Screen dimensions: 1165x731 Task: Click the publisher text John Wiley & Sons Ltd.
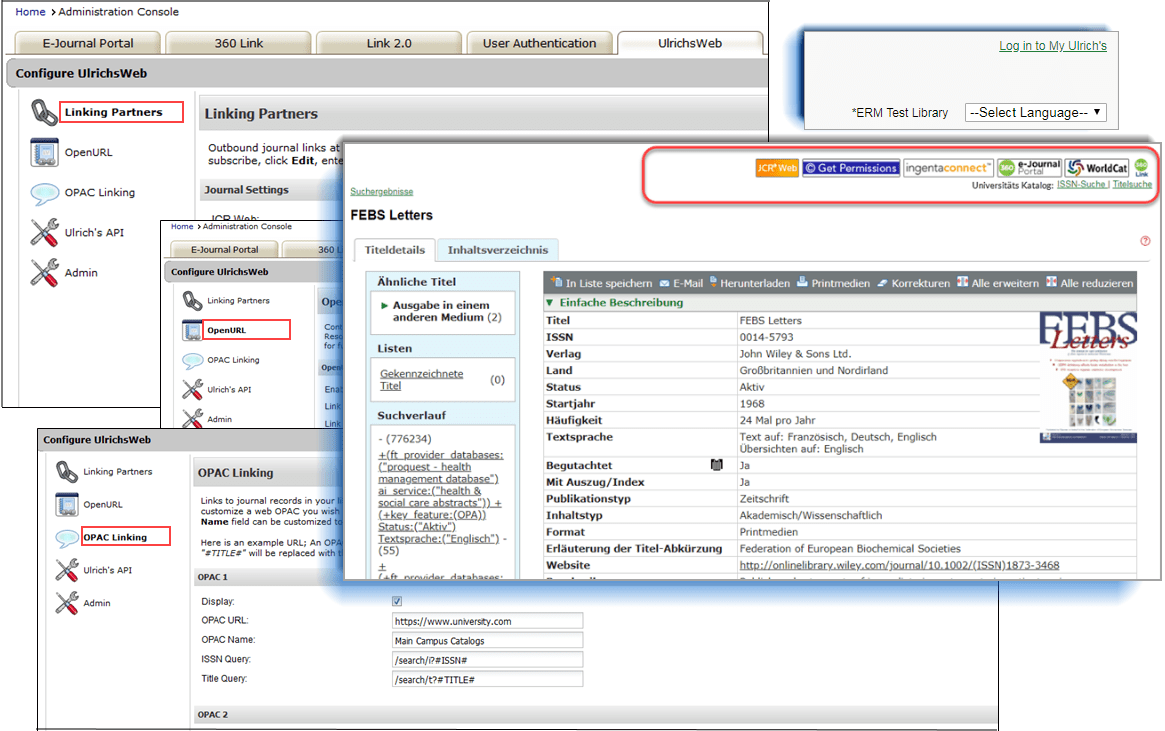795,354
